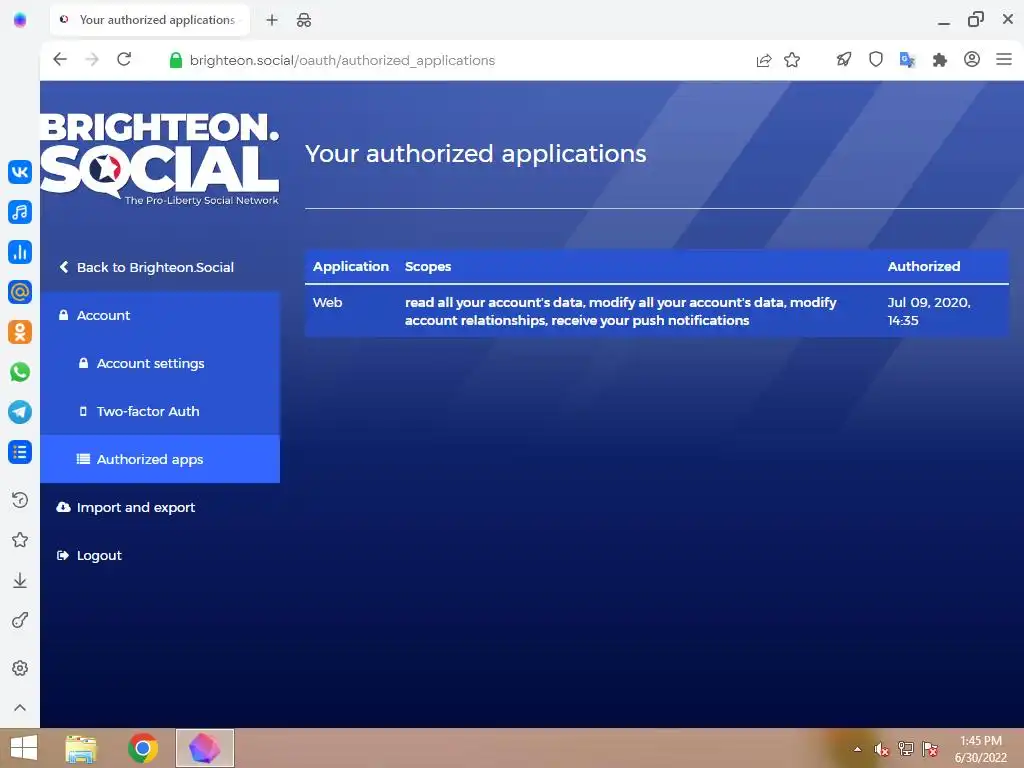Open the blue list sidebar icon

tap(20, 452)
